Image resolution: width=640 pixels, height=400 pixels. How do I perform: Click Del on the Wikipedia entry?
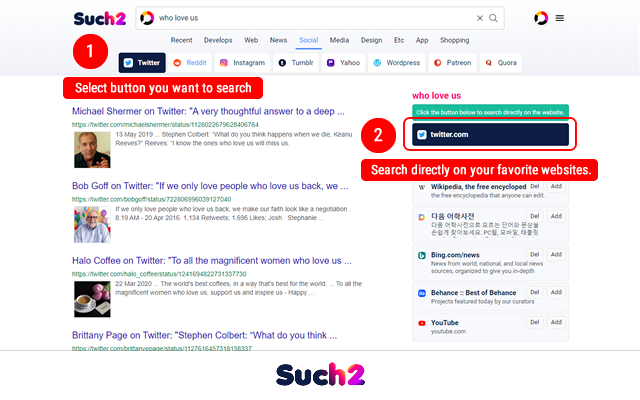tap(535, 186)
